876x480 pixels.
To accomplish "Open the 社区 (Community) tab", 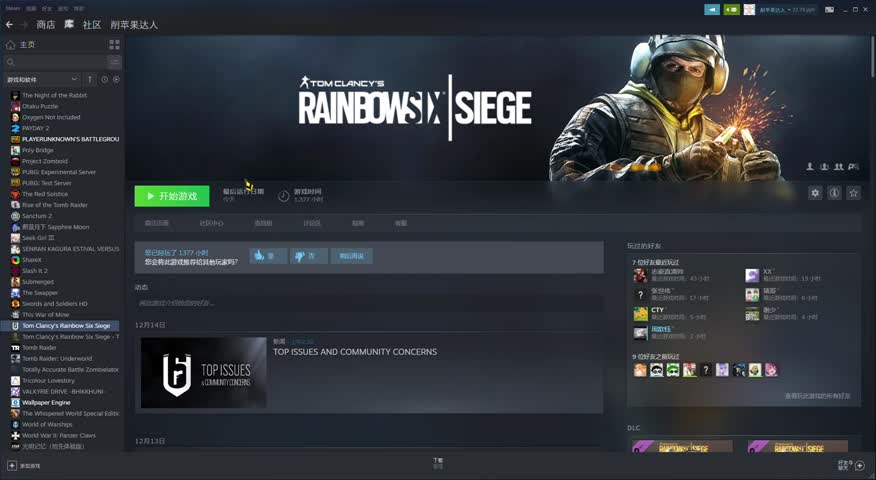I will pos(92,25).
